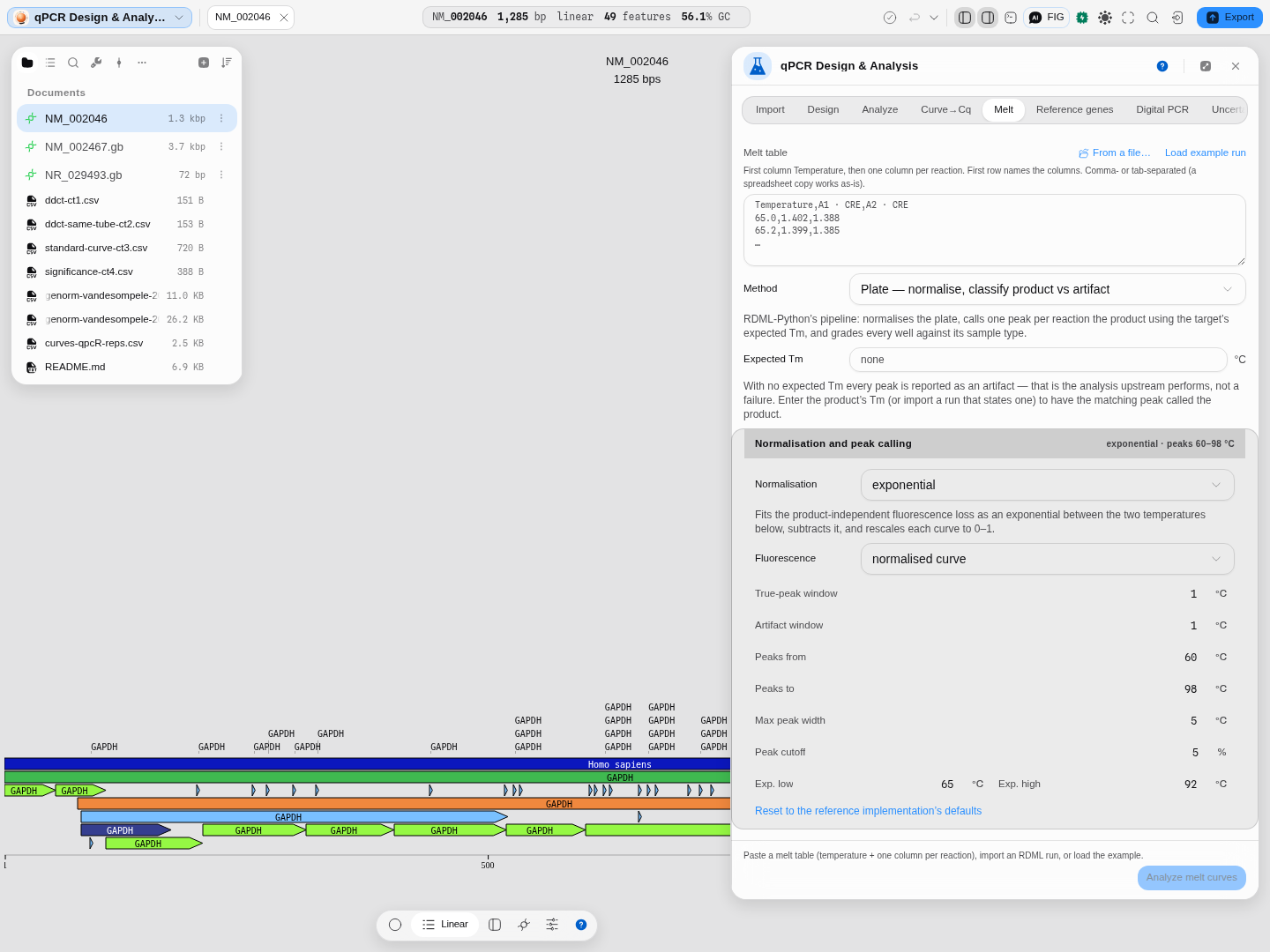
Task: Open the history chevron dropdown beside undo
Action: pyautogui.click(x=934, y=18)
